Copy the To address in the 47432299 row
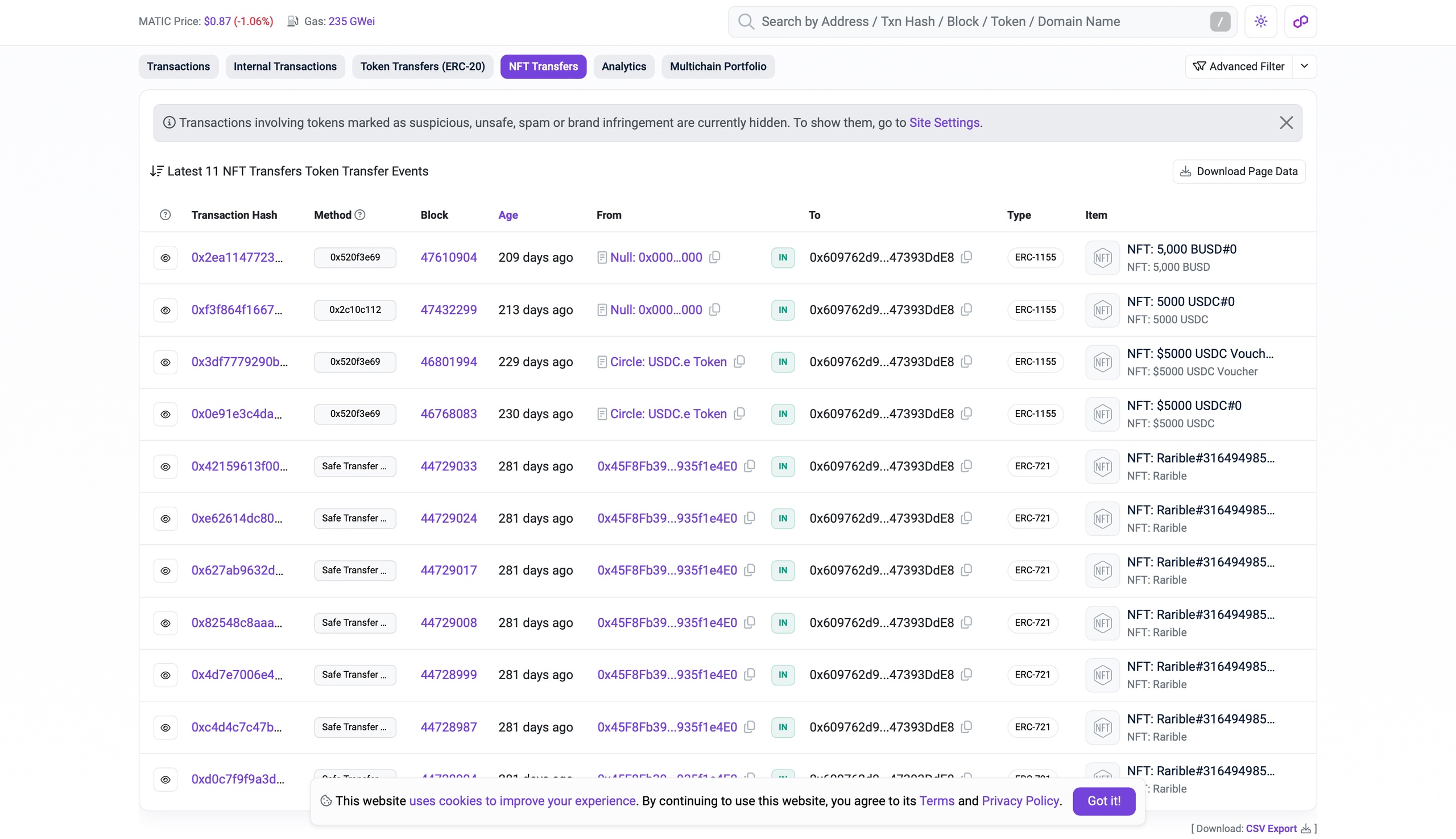The width and height of the screenshot is (1456, 839). tap(966, 309)
